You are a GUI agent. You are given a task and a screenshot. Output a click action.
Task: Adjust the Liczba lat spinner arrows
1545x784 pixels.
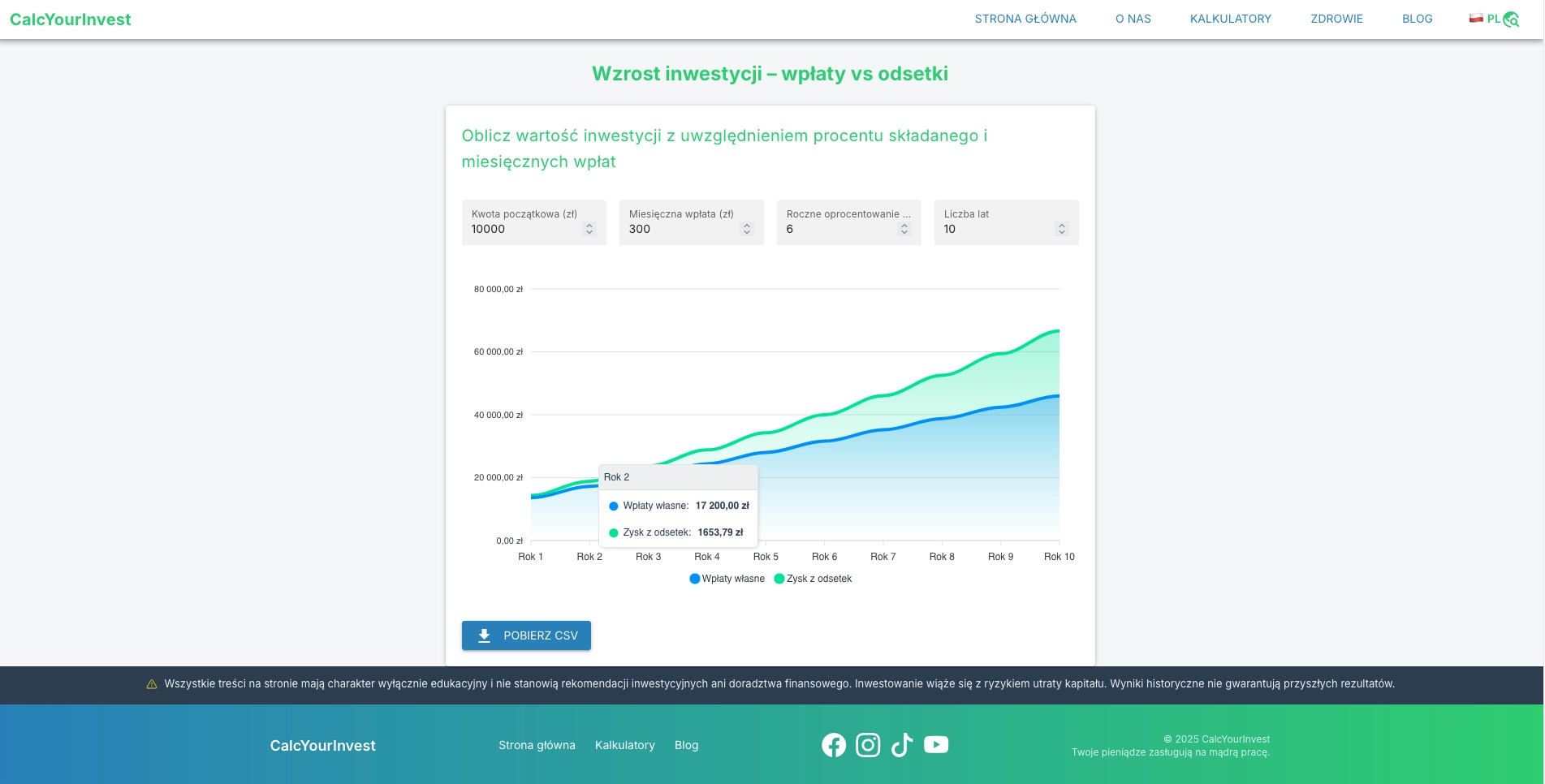click(x=1062, y=229)
